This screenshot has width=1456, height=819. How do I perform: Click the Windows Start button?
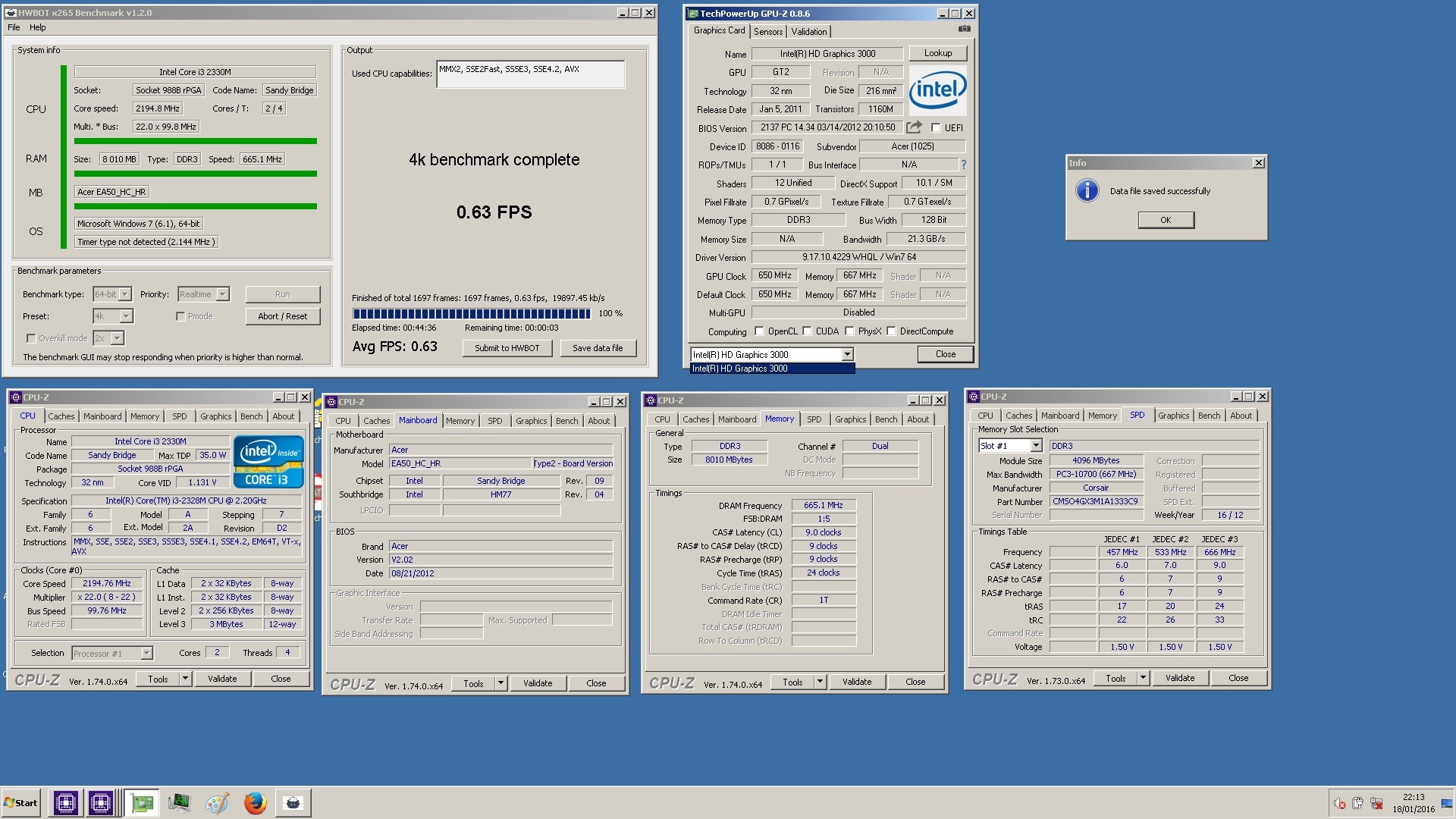coord(21,802)
